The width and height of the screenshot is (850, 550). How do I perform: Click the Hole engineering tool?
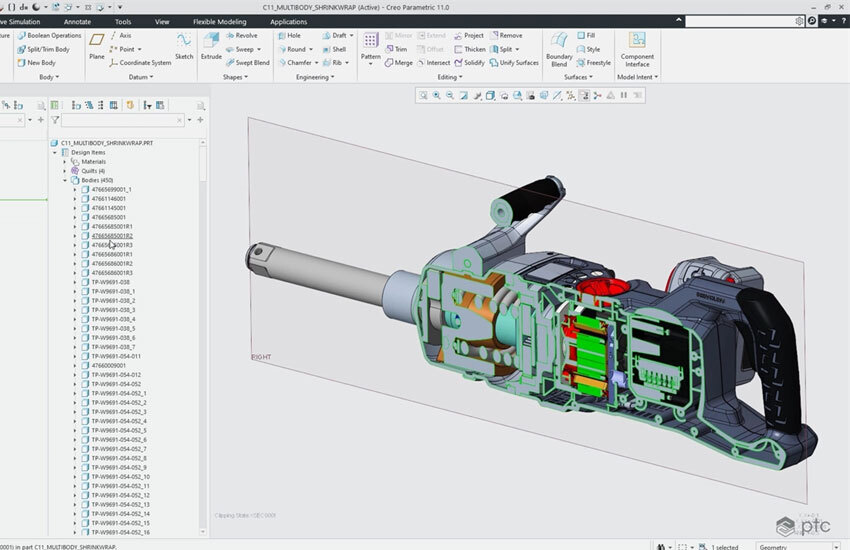[x=289, y=35]
